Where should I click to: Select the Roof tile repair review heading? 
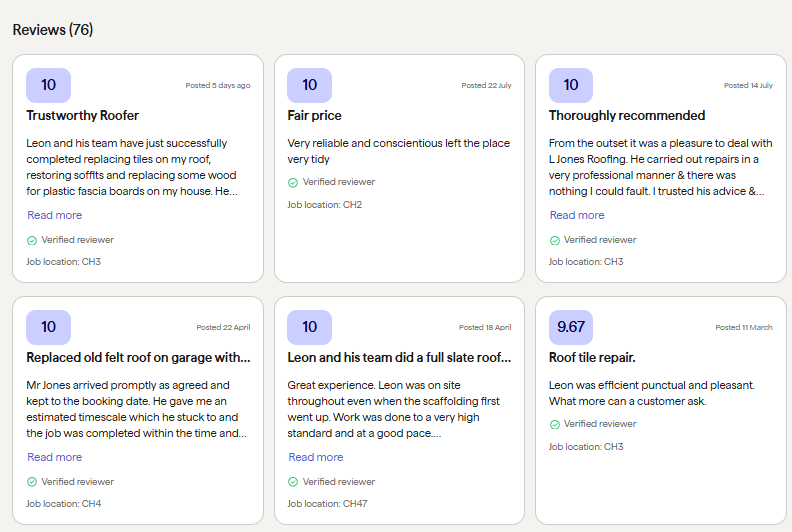point(592,357)
